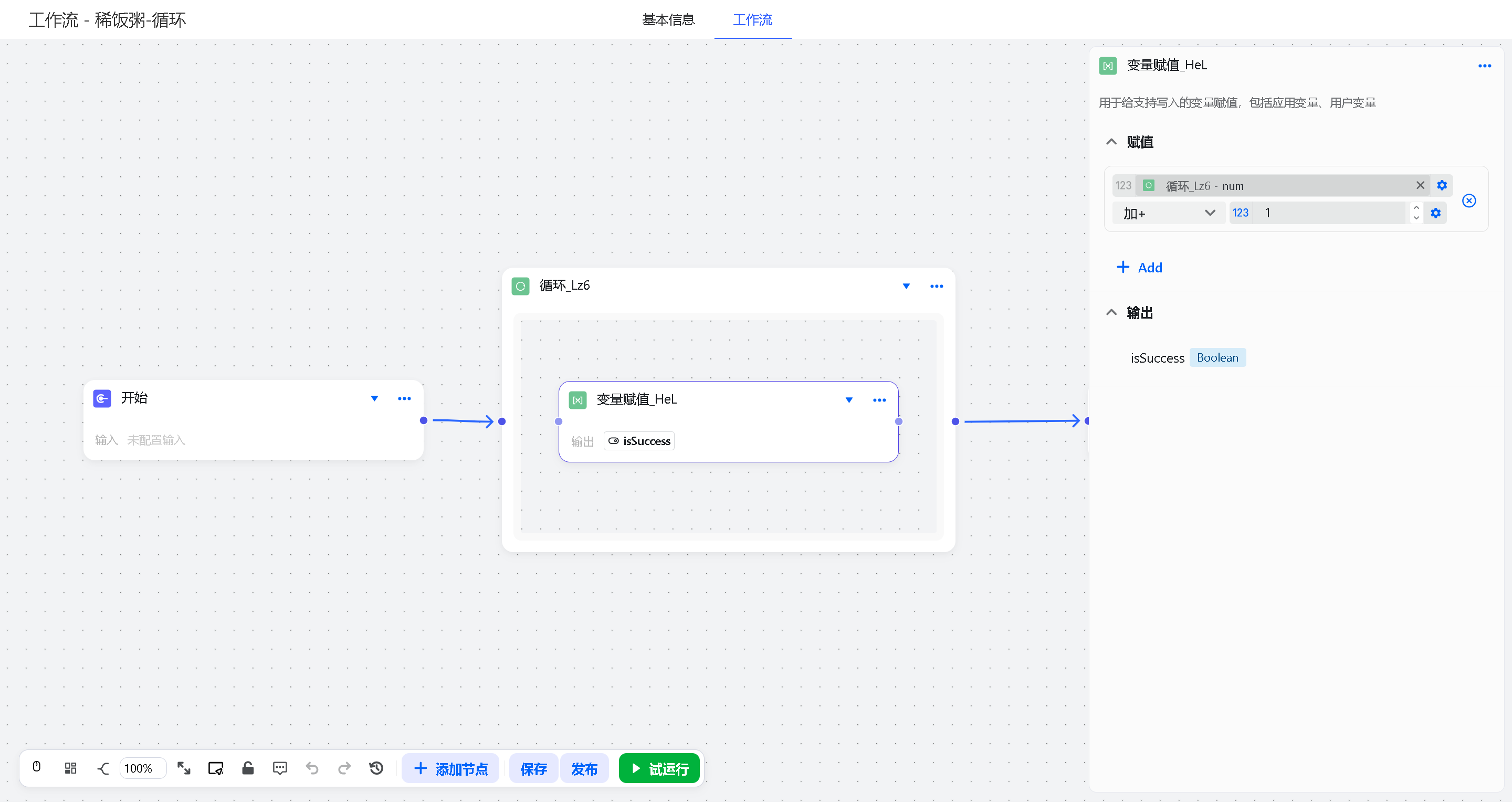Select the 工作流 tab

point(752,20)
